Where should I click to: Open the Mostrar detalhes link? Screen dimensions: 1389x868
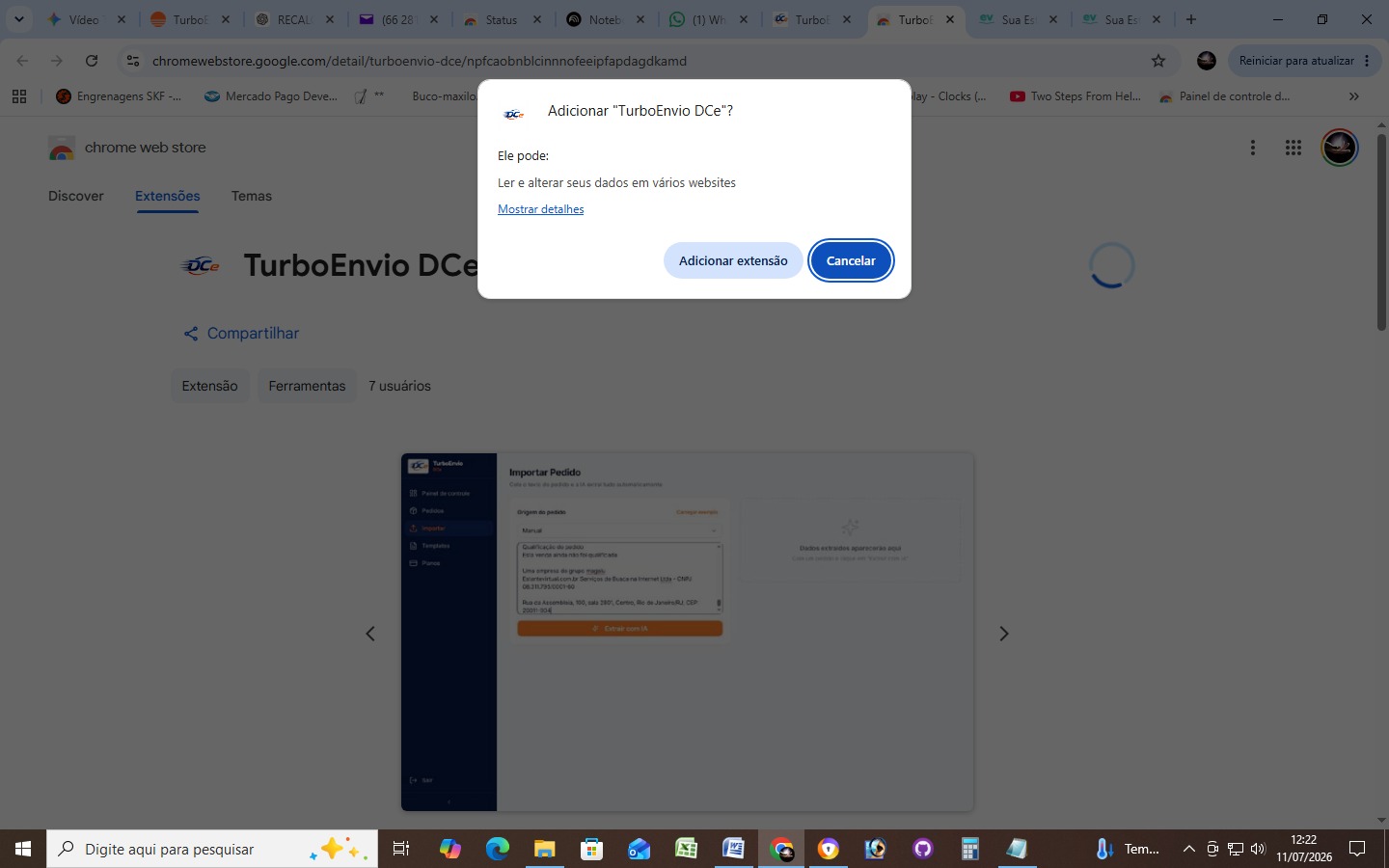(x=540, y=209)
